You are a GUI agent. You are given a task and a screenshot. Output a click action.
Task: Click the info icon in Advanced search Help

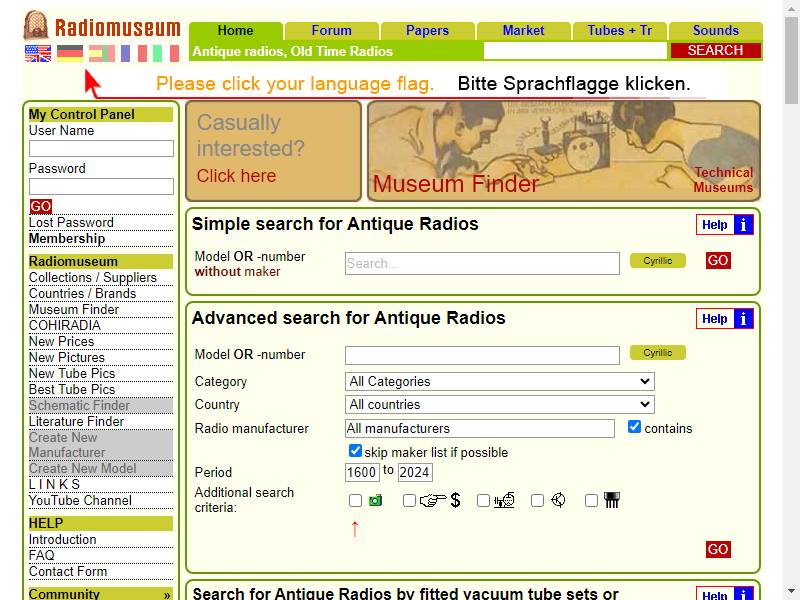tap(743, 319)
